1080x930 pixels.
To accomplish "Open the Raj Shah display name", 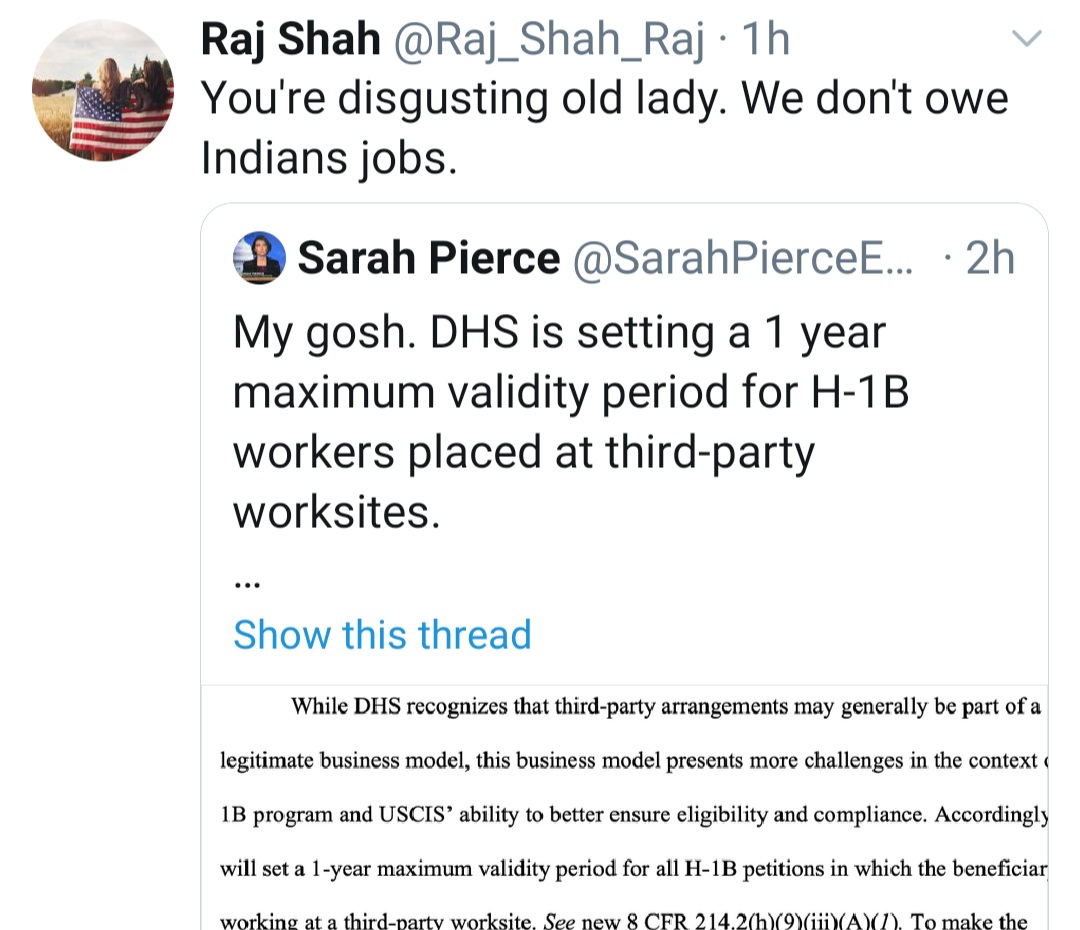I will [290, 40].
